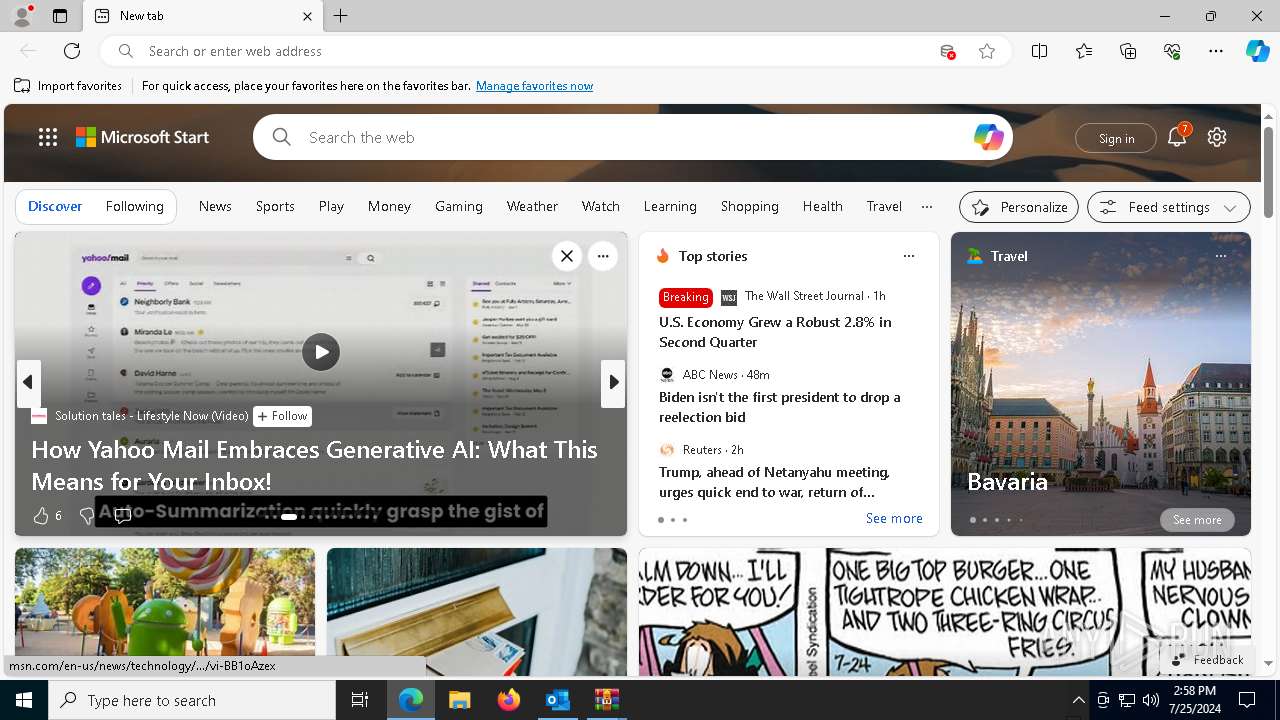Viewport: 1280px width, 720px height.
Task: Click Import favorites button
Action: (68, 86)
